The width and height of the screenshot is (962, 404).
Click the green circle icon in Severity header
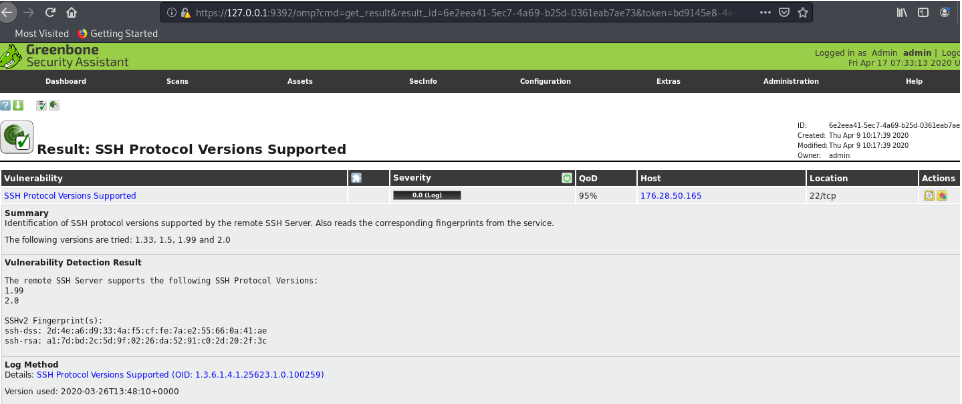pyautogui.click(x=566, y=178)
